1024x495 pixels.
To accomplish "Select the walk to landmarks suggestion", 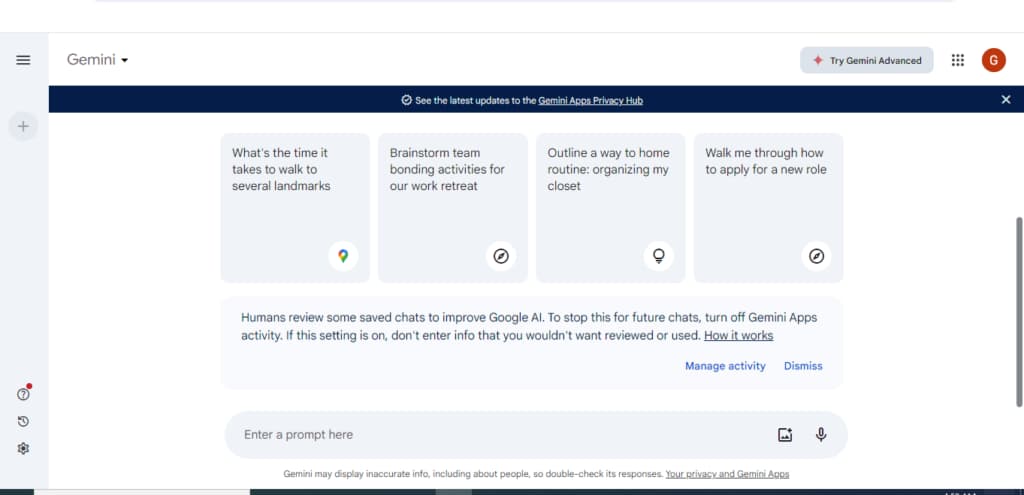I will (295, 208).
